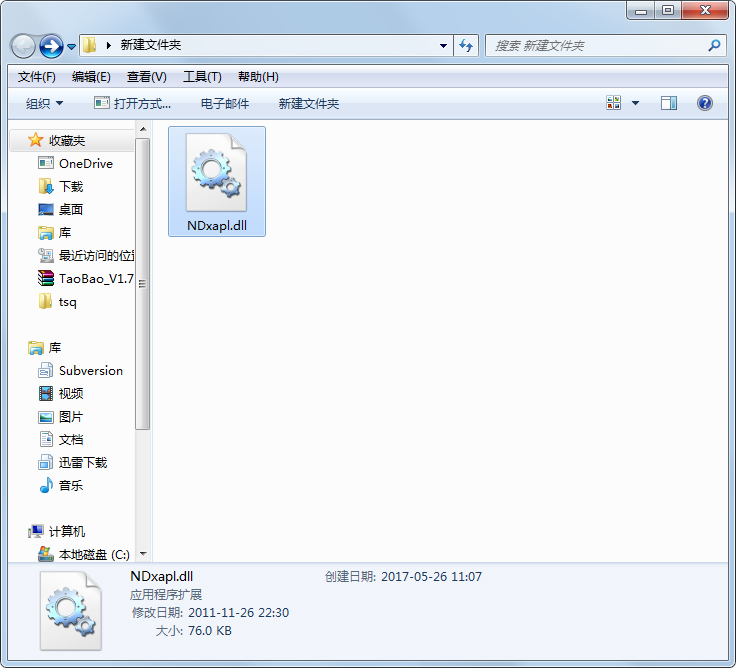
Task: Open the 工具(T) menu
Action: pos(202,77)
